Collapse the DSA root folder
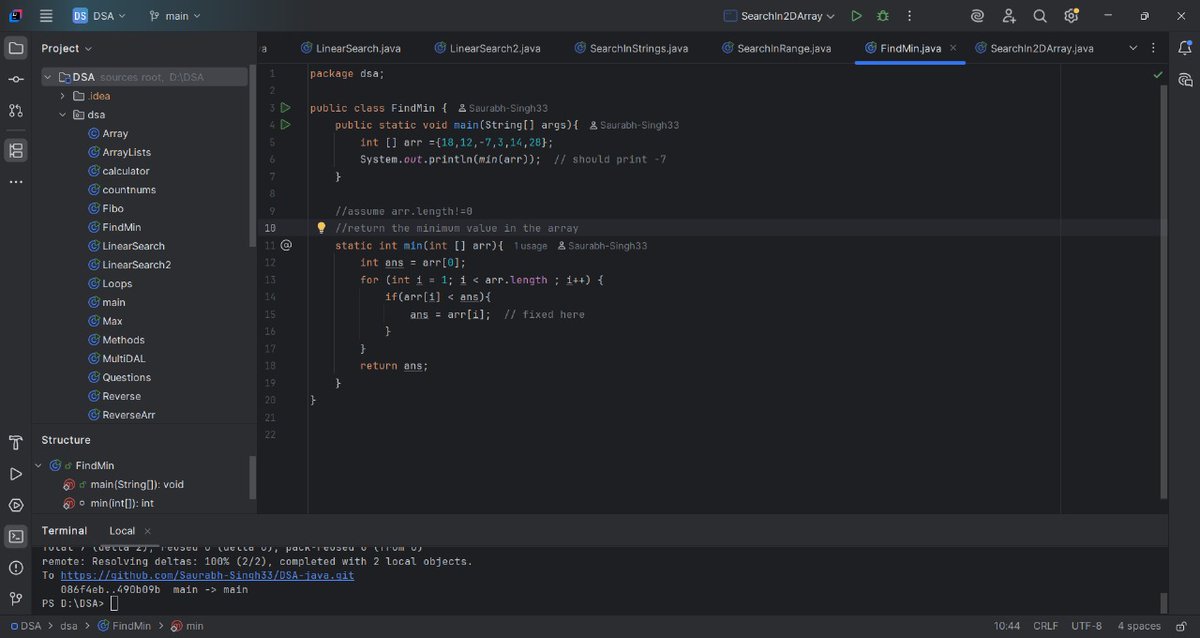Image resolution: width=1200 pixels, height=638 pixels. [49, 77]
